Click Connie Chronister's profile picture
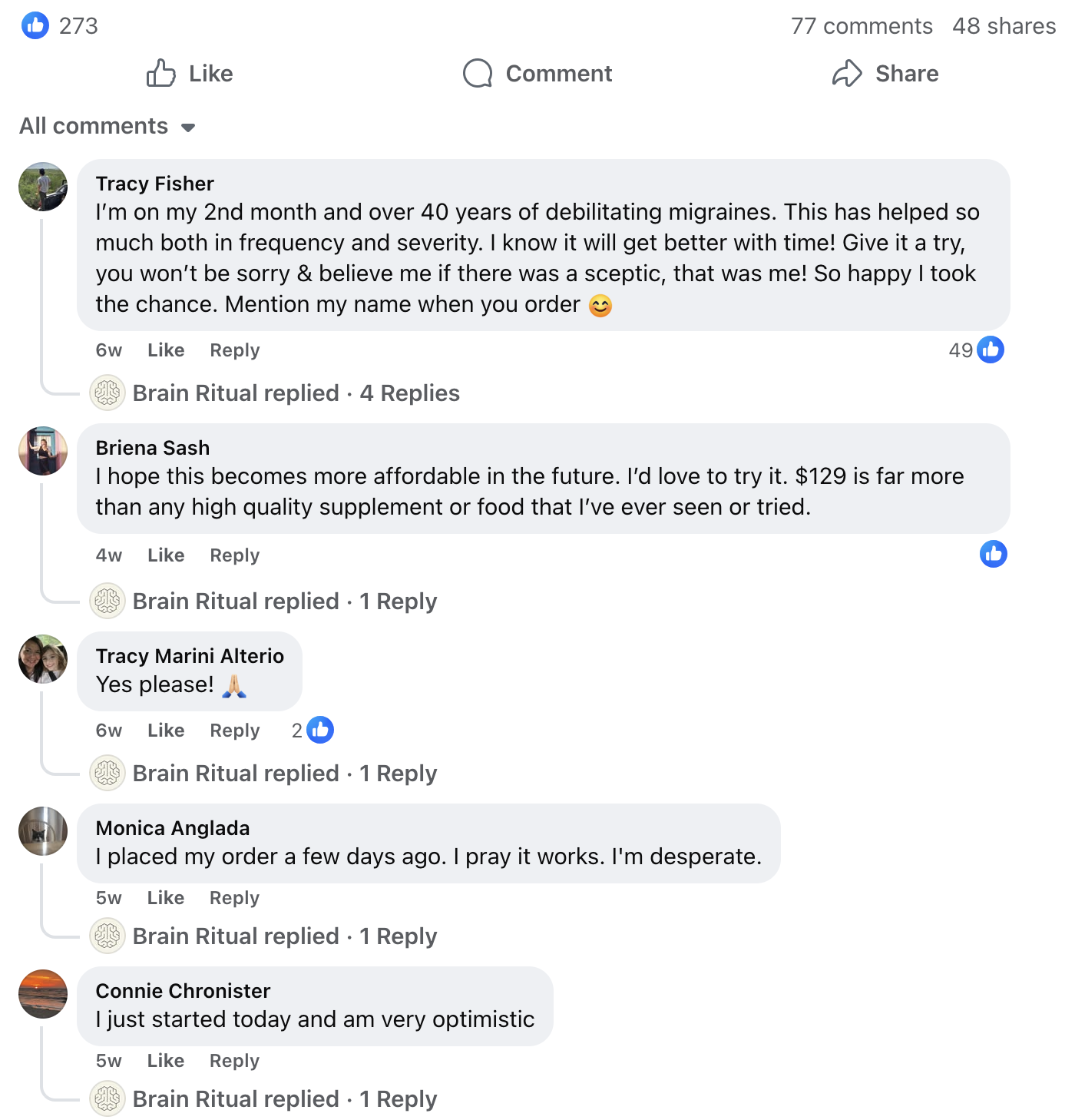This screenshot has width=1075, height=1120. [42, 994]
